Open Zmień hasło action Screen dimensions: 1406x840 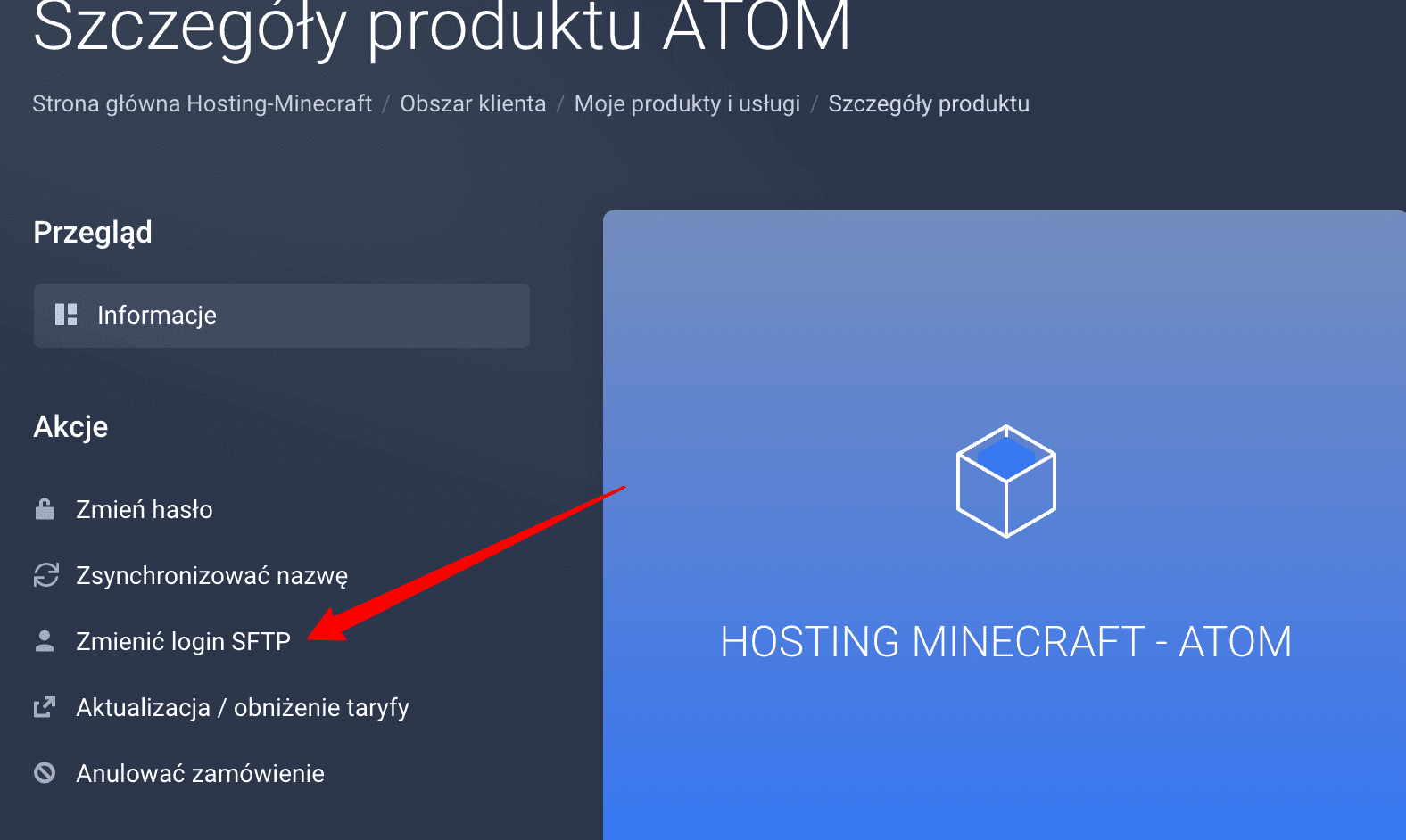coord(145,509)
